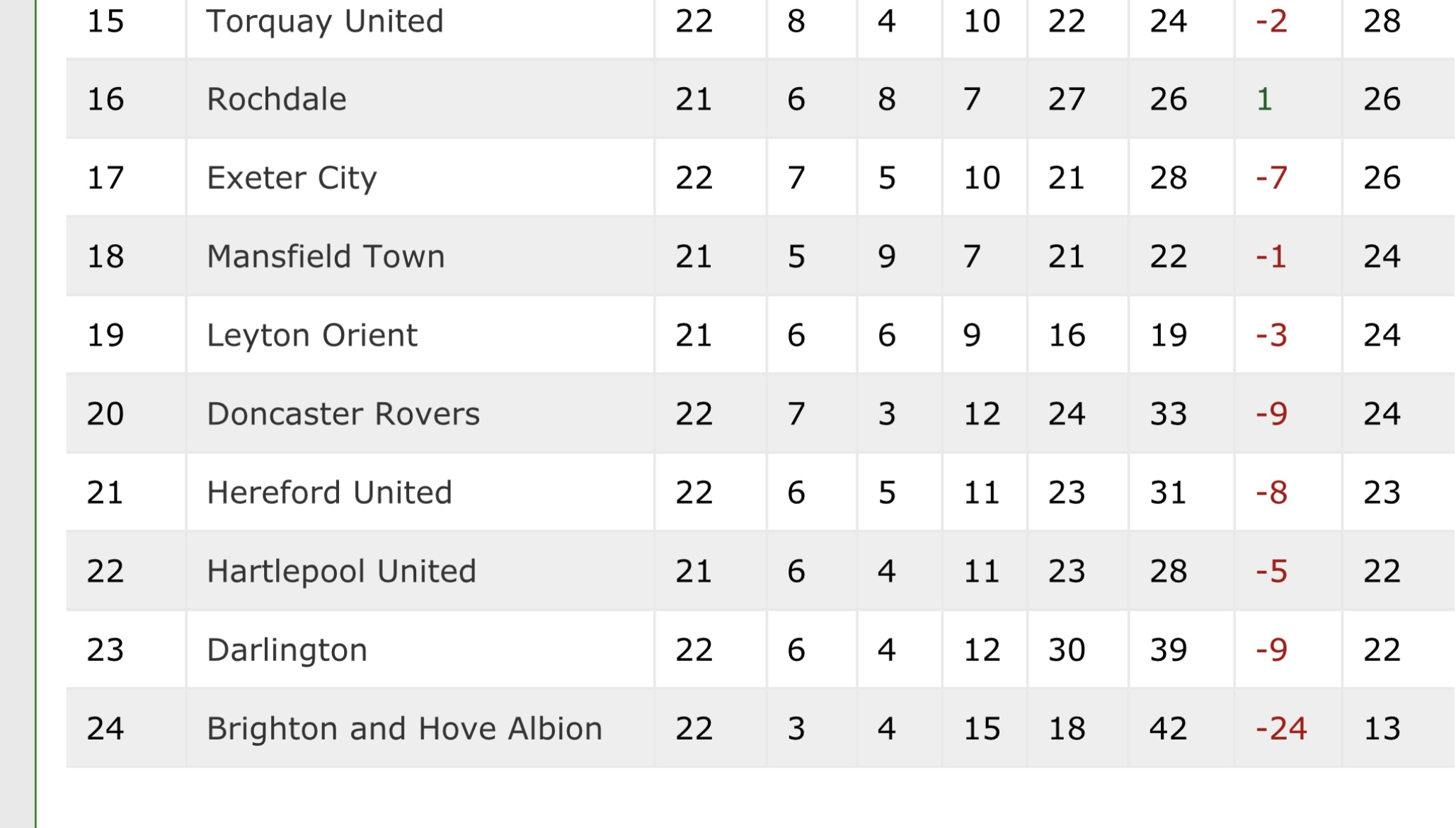The height and width of the screenshot is (828, 1456).
Task: Select Leyton Orient team name
Action: 312,335
